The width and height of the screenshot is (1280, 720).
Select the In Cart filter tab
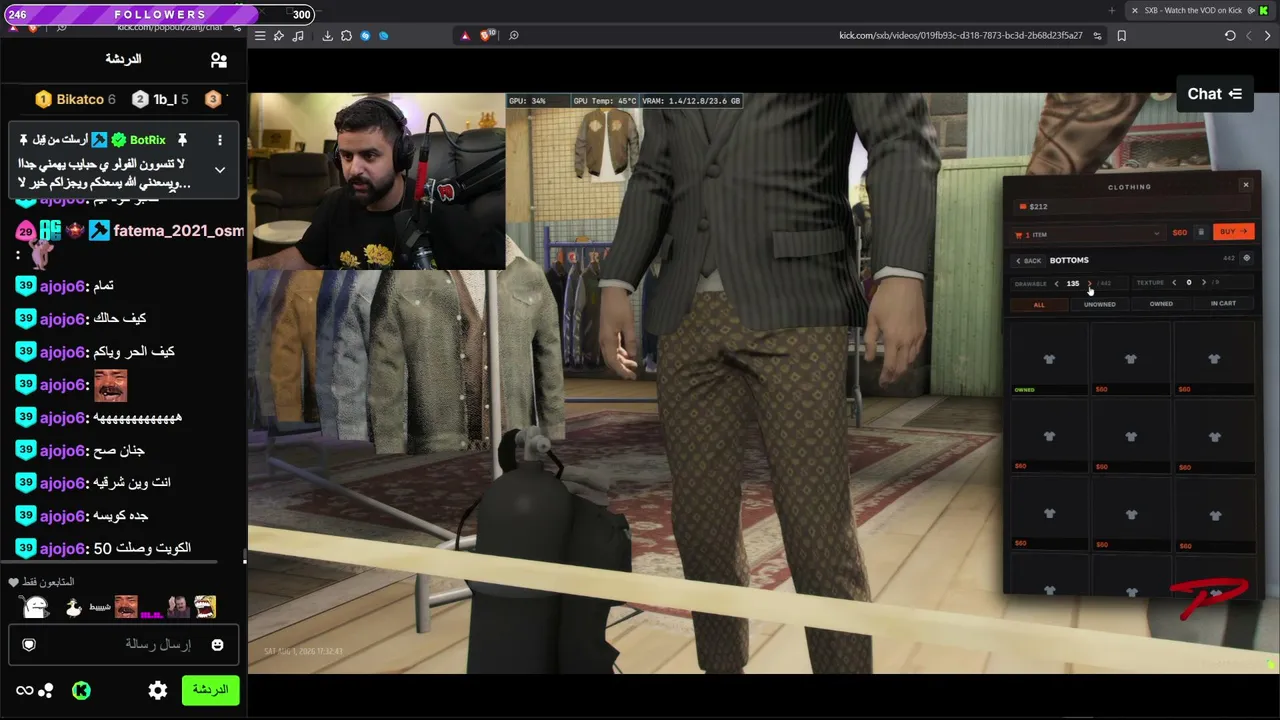[x=1223, y=304]
